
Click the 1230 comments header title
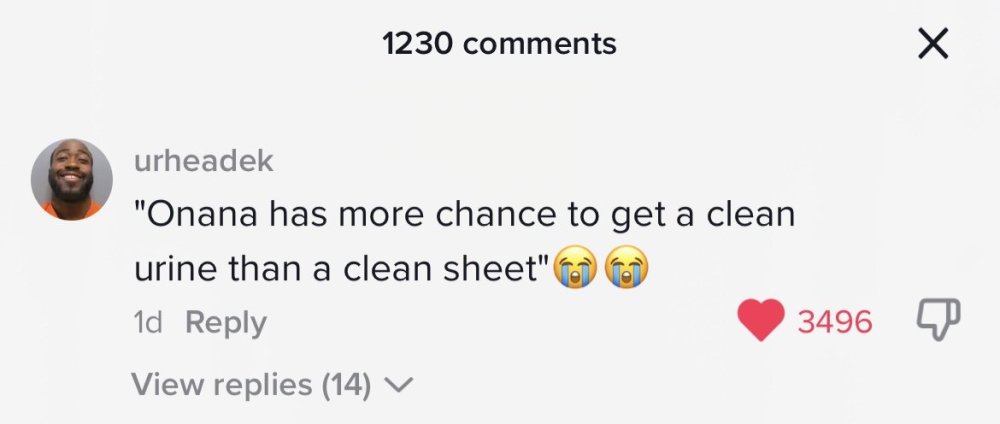499,44
